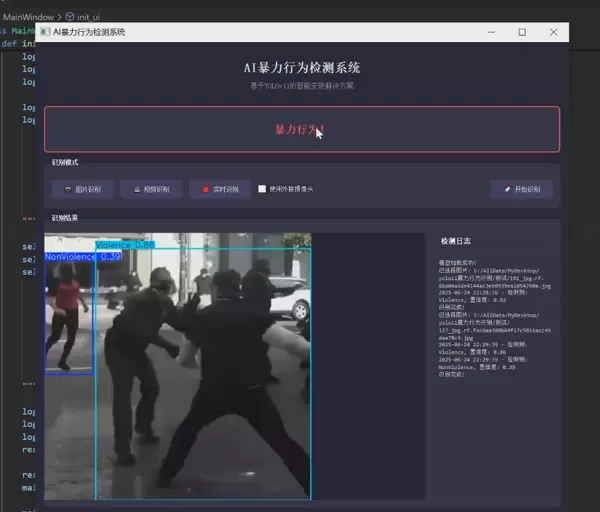Minimize the detection system window
600x512 pixels.
[x=489, y=33]
